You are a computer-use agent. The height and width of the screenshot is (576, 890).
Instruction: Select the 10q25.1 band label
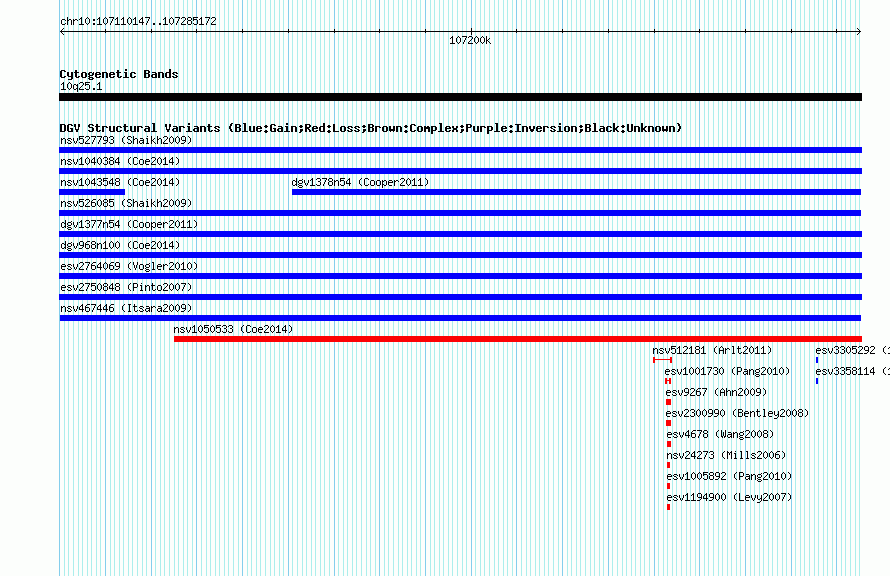tap(81, 86)
